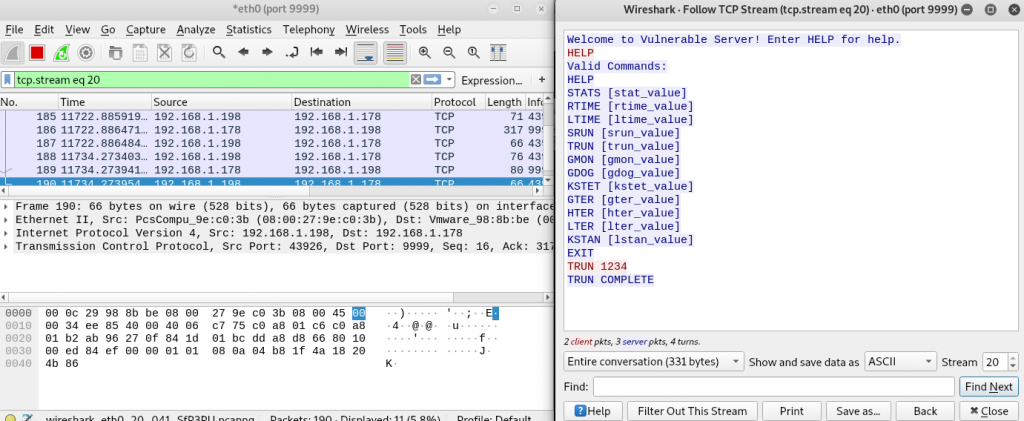This screenshot has height=421, width=1024.
Task: Open the Capture menu
Action: click(x=146, y=29)
